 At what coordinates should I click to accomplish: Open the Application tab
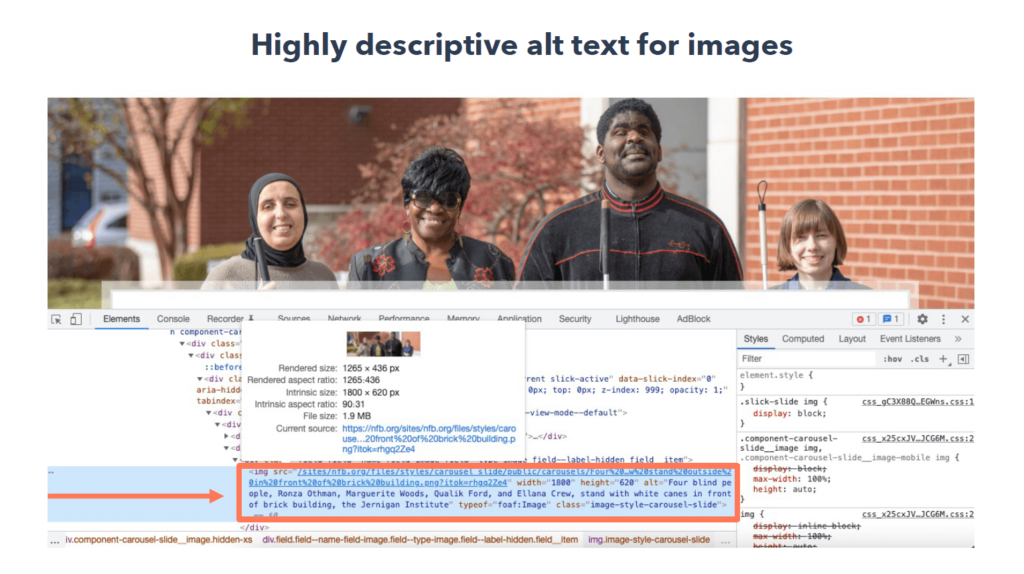pos(519,319)
